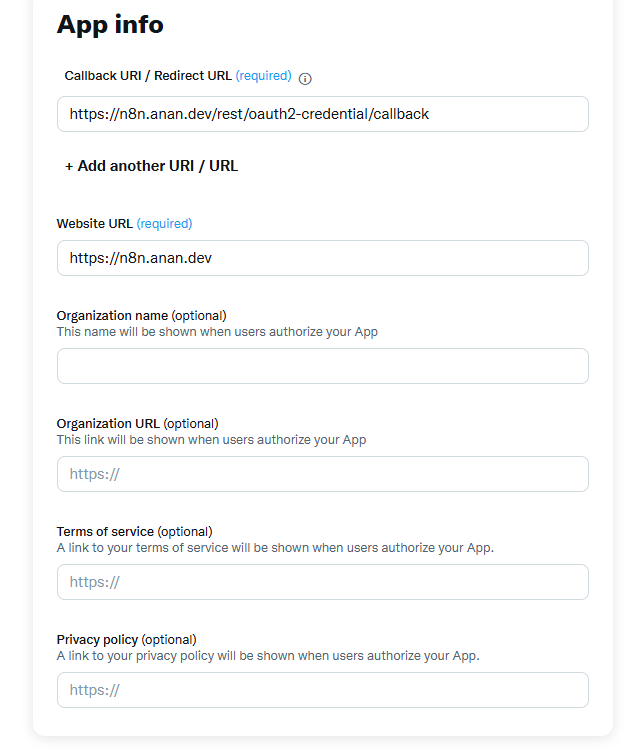Click the 'Organization name (optional)' label

[141, 316]
